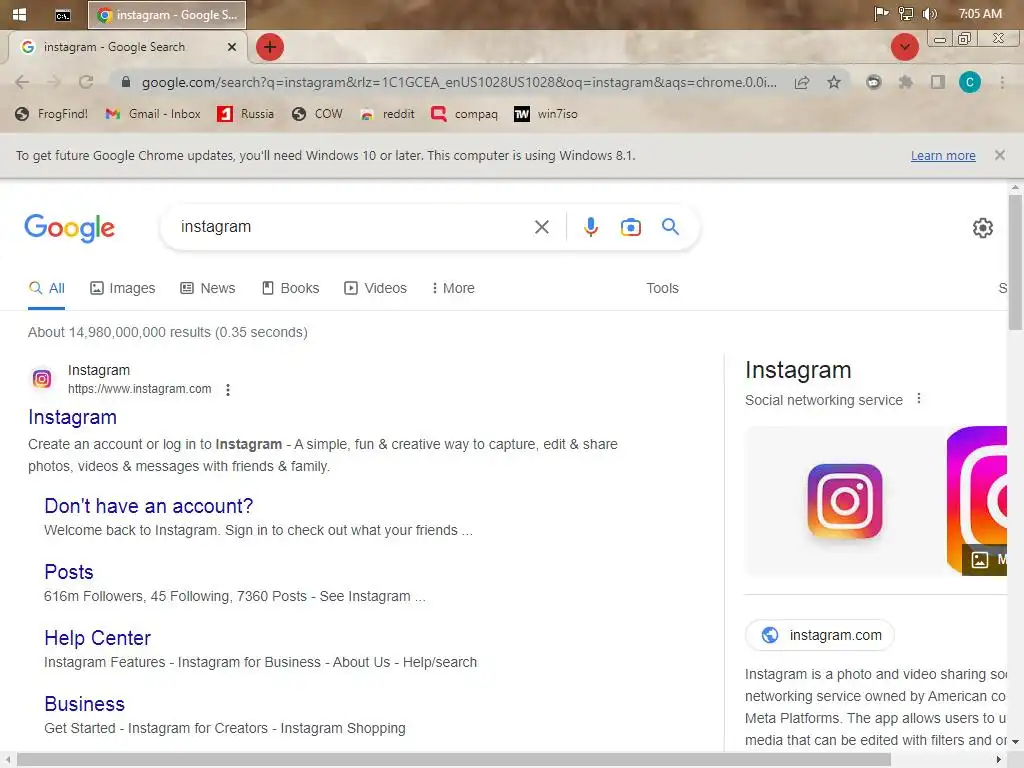Image resolution: width=1024 pixels, height=768 pixels.
Task: Open the Help Center sitelink
Action: (x=97, y=638)
